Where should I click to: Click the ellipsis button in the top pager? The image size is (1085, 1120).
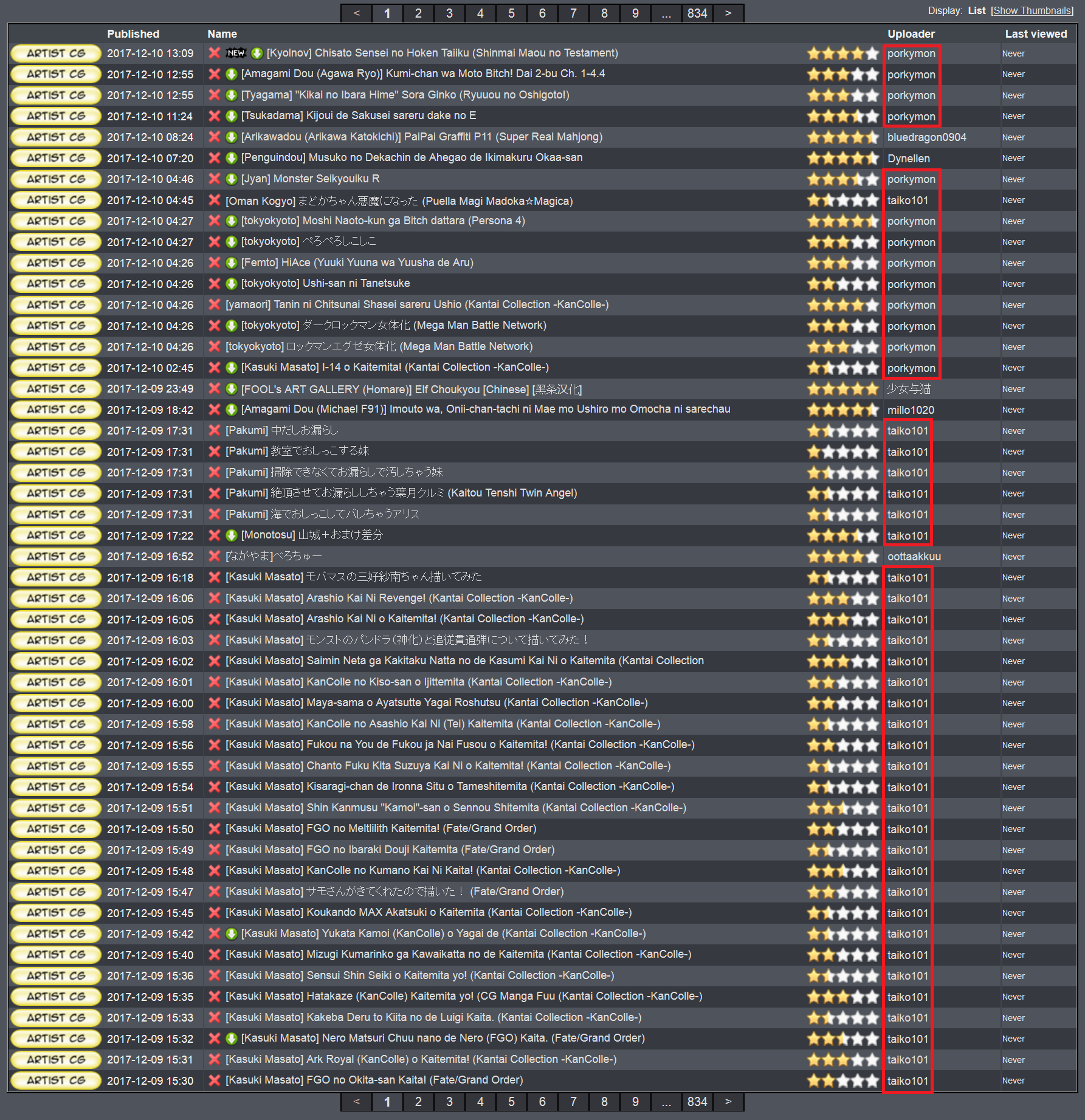click(x=666, y=13)
